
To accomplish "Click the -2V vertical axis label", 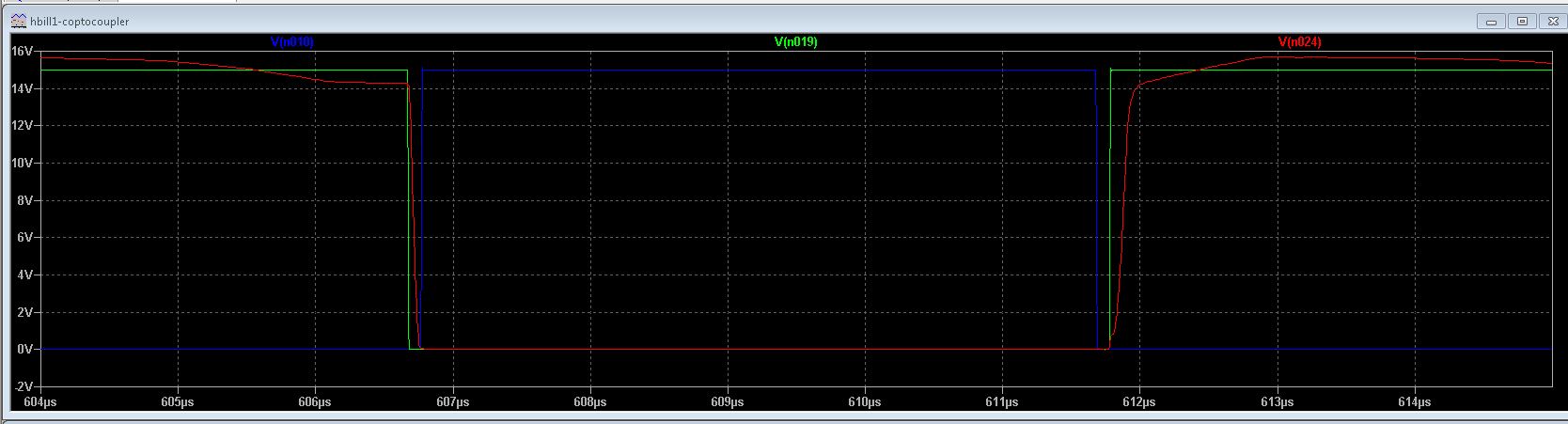I will point(24,386).
